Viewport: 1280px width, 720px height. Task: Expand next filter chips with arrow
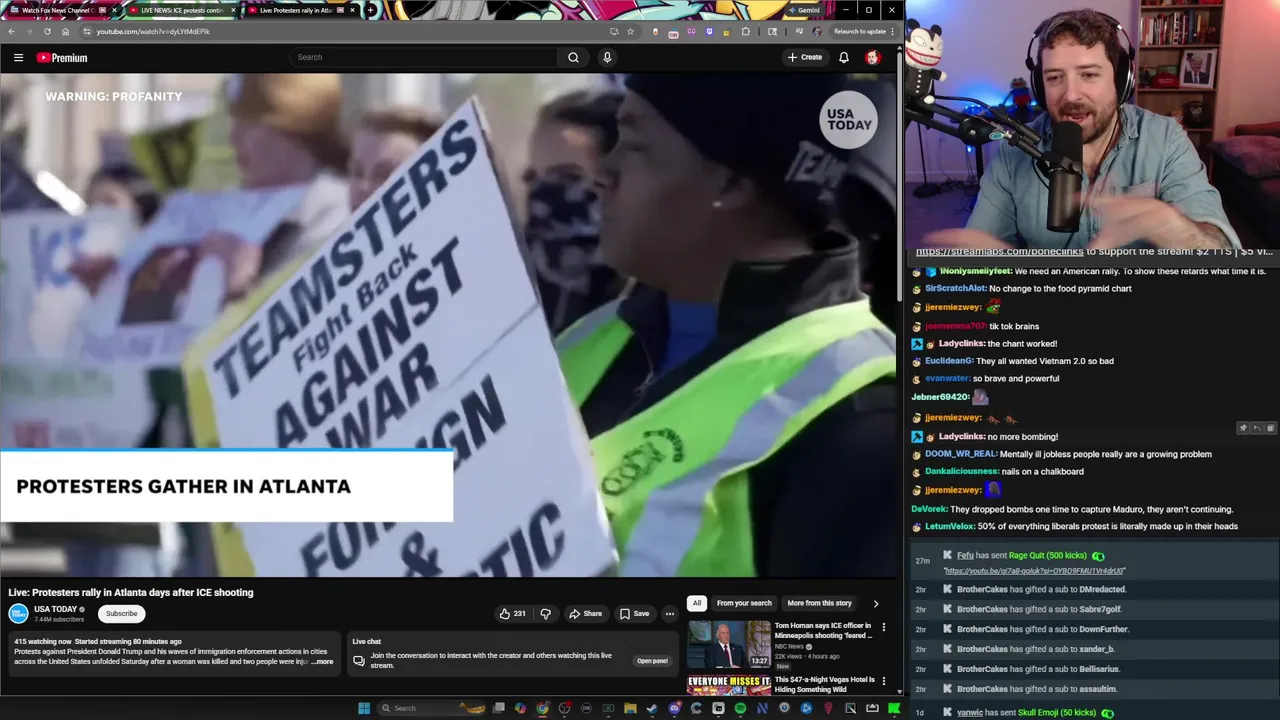pos(876,603)
